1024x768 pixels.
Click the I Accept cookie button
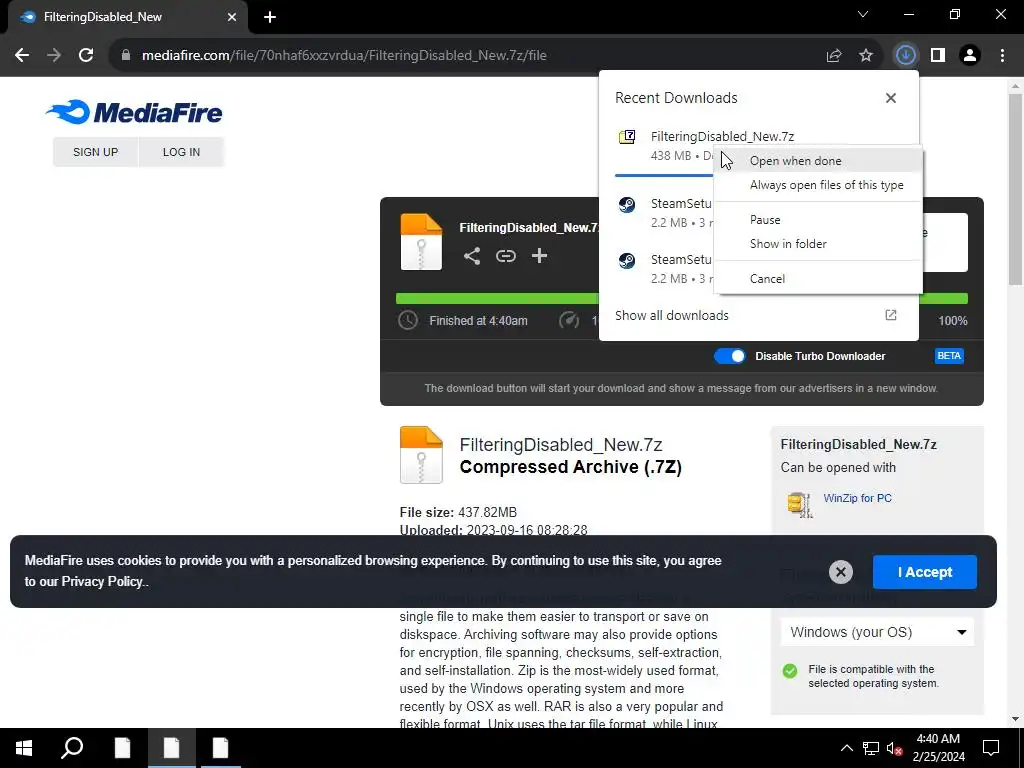click(925, 572)
